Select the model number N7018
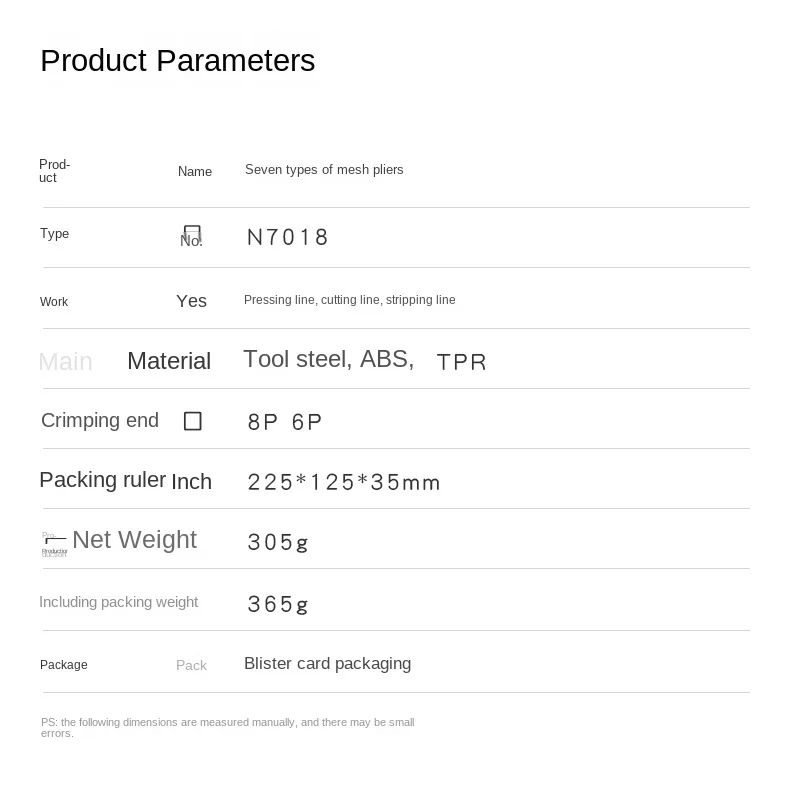790x805 pixels. 288,238
